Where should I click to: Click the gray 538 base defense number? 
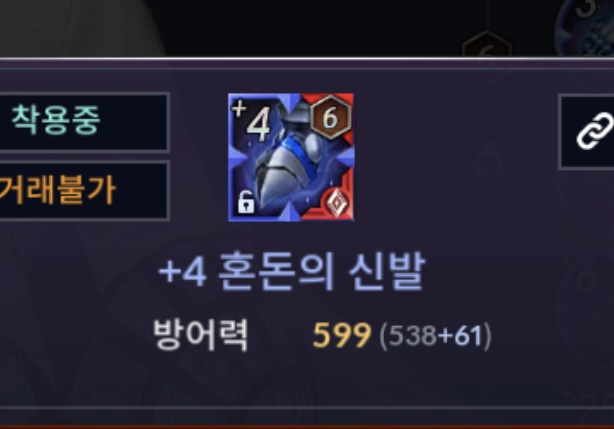(413, 335)
